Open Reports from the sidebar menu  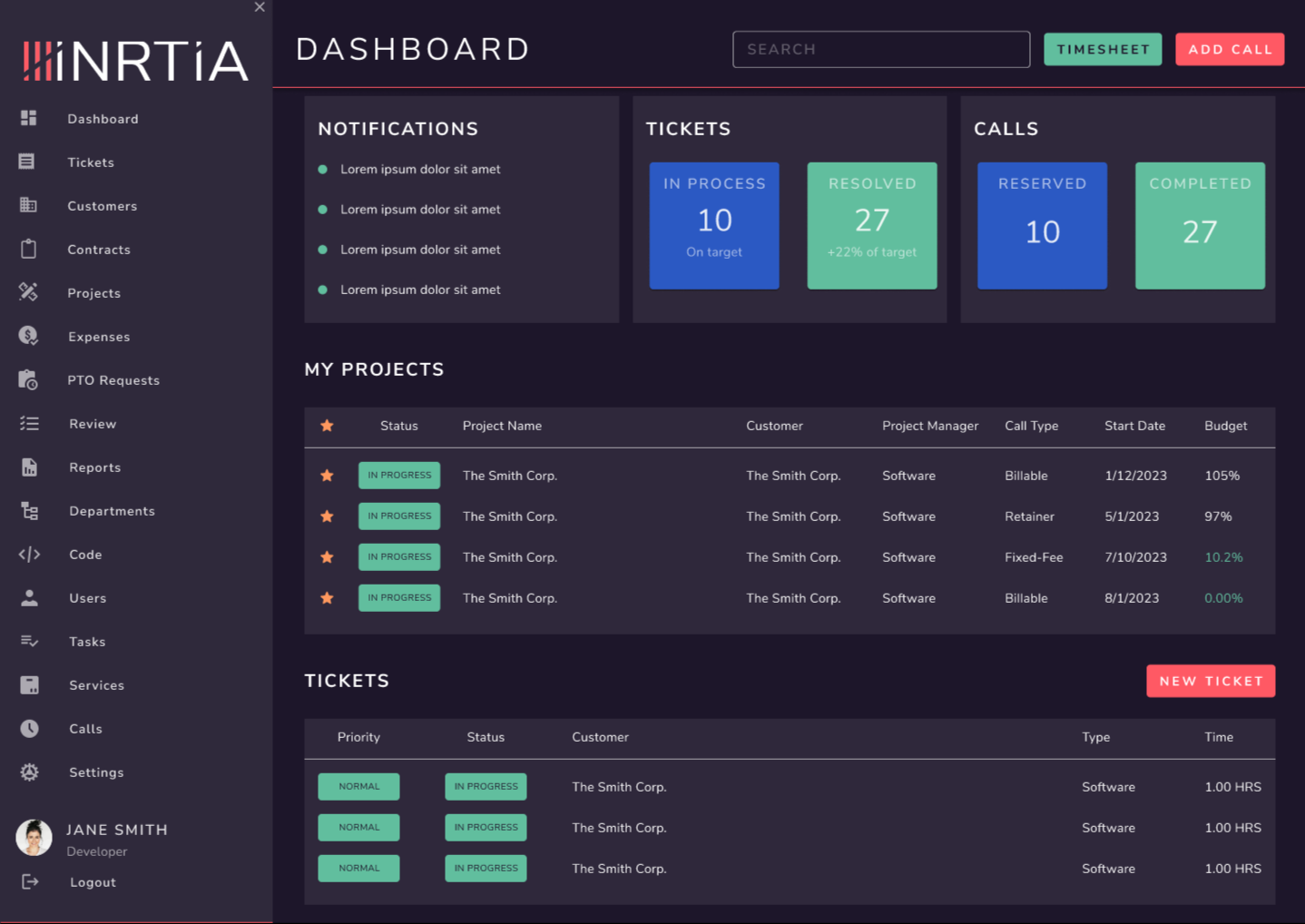(x=94, y=467)
